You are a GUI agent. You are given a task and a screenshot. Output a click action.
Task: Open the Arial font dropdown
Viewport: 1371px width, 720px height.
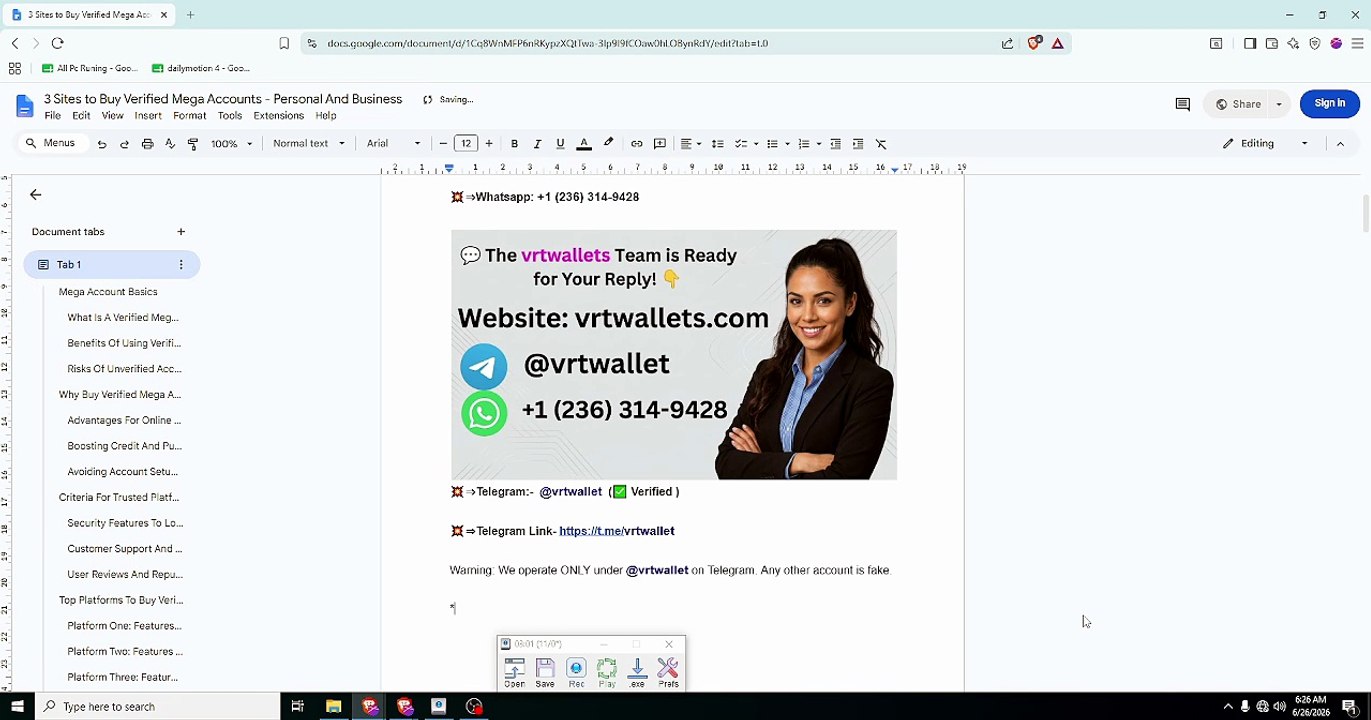394,144
